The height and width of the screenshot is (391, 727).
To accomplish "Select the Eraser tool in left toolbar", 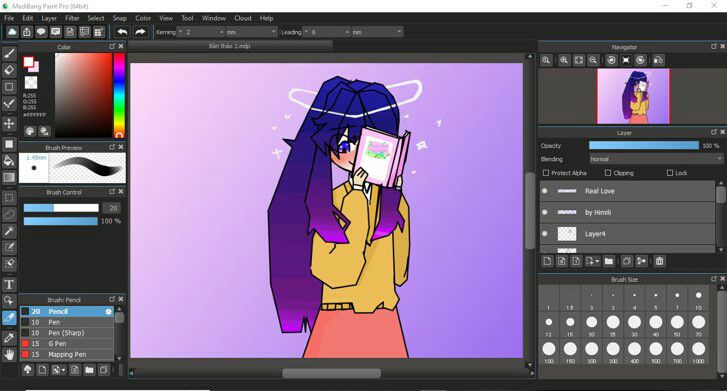I will [x=9, y=70].
